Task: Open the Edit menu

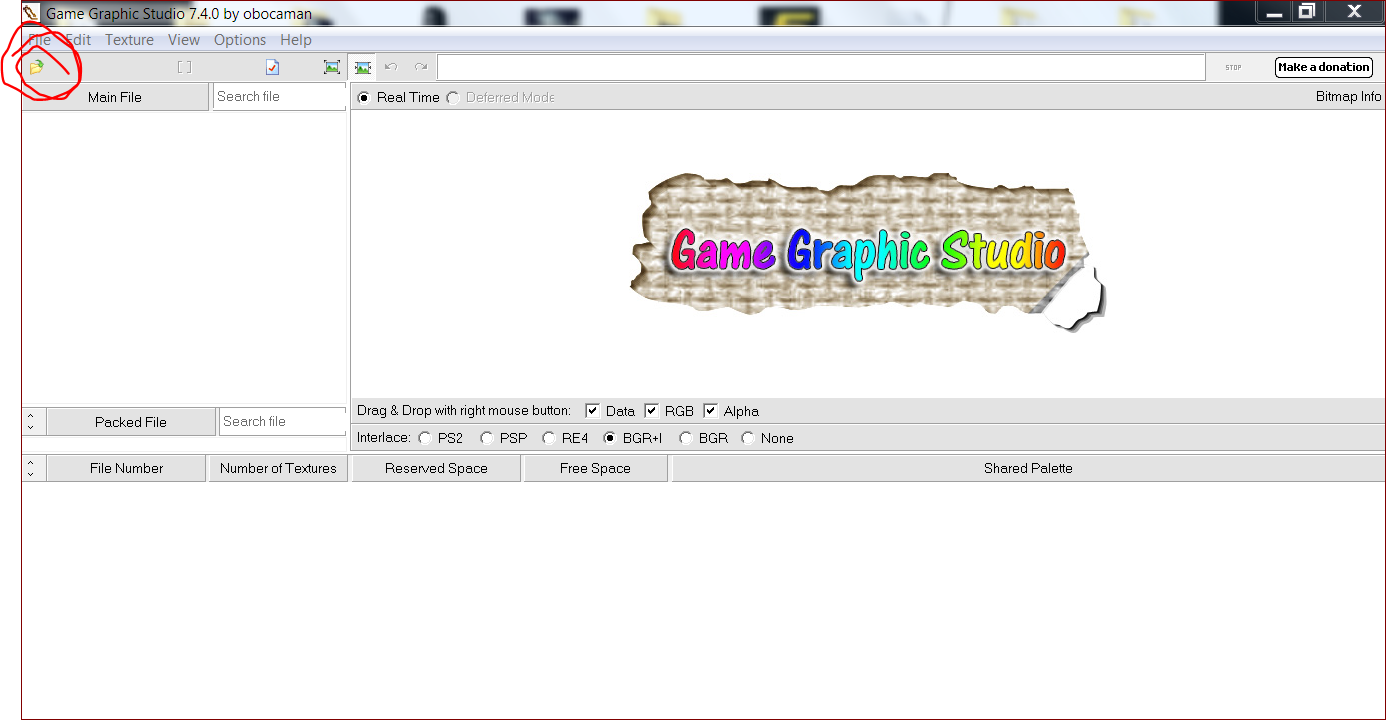Action: (x=78, y=40)
